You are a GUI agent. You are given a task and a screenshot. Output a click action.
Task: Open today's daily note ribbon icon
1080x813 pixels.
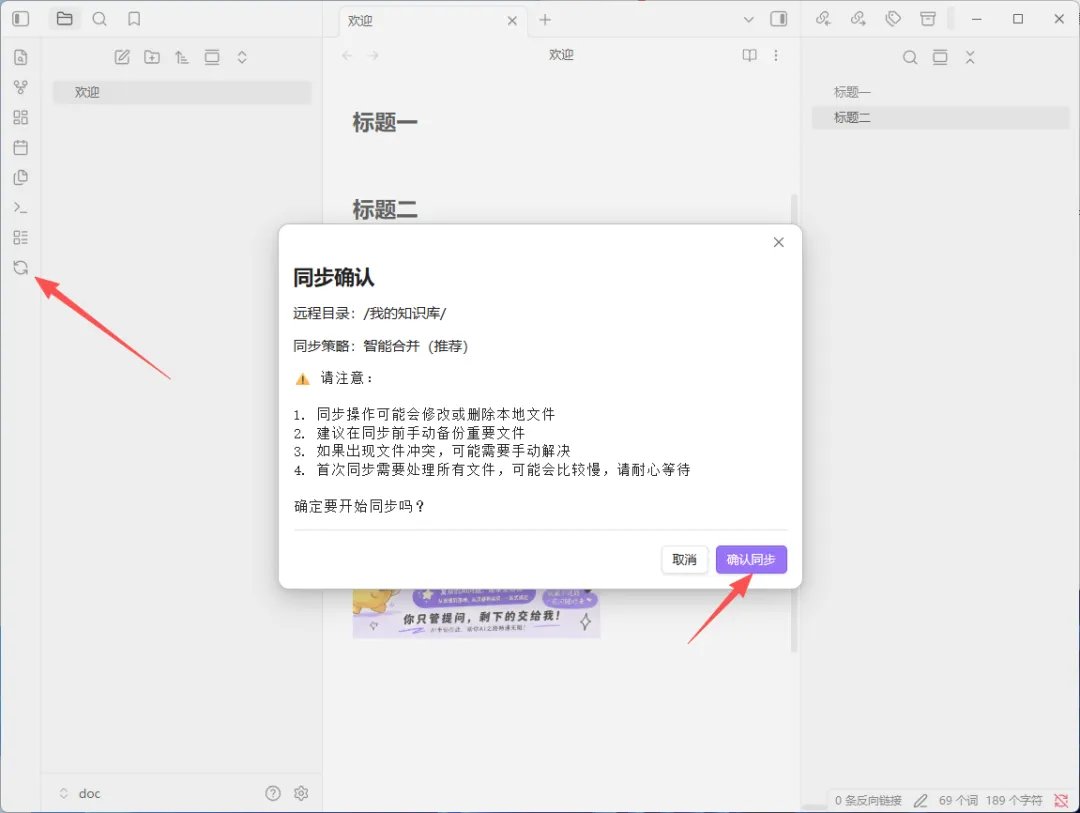[21, 147]
